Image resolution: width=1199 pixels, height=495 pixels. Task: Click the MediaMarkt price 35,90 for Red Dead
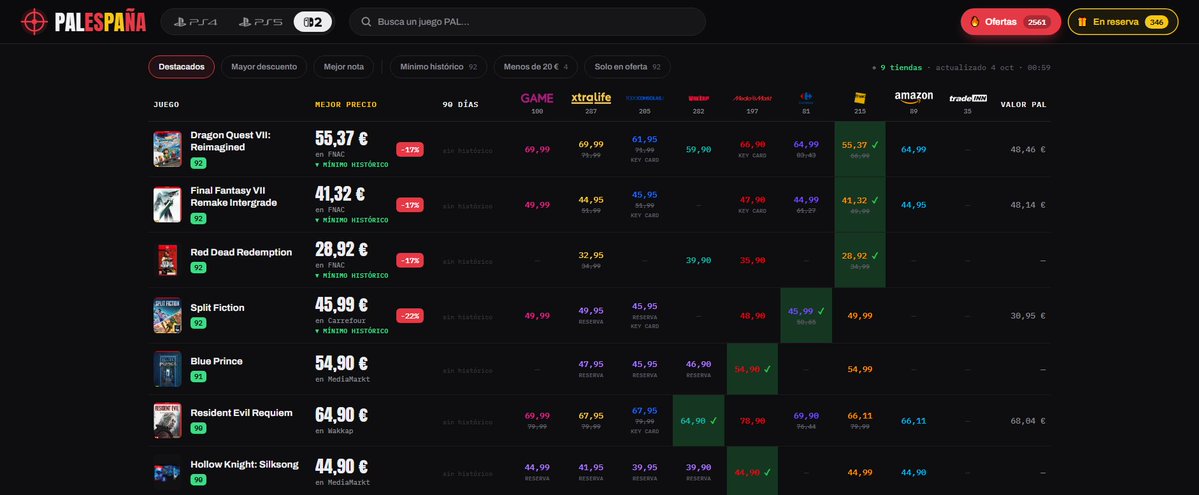click(x=752, y=260)
